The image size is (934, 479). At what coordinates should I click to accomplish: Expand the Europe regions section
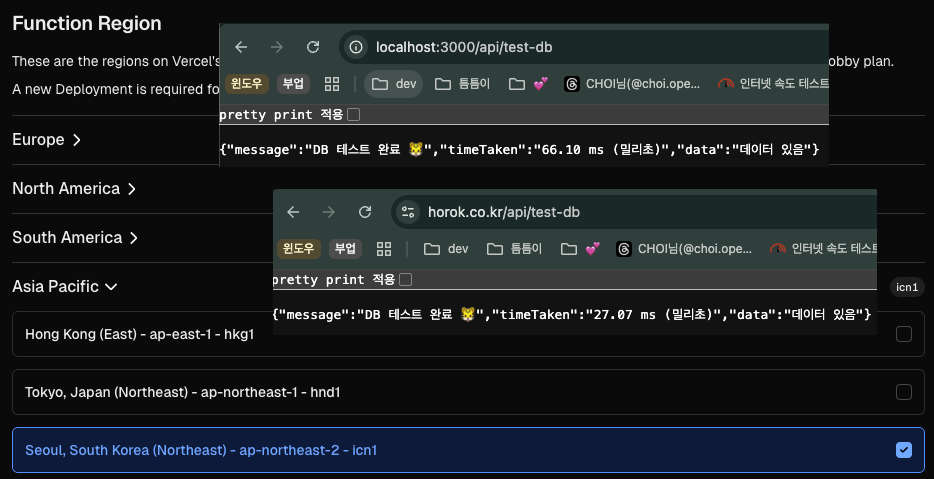(x=47, y=140)
